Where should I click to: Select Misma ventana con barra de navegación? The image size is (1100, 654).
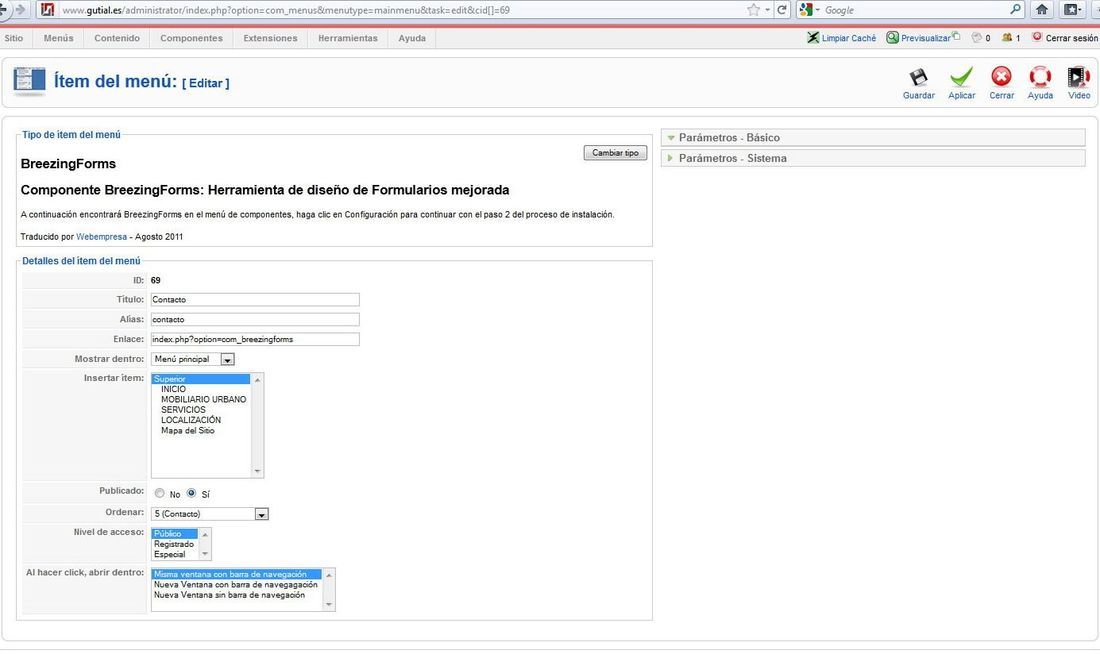[236, 574]
